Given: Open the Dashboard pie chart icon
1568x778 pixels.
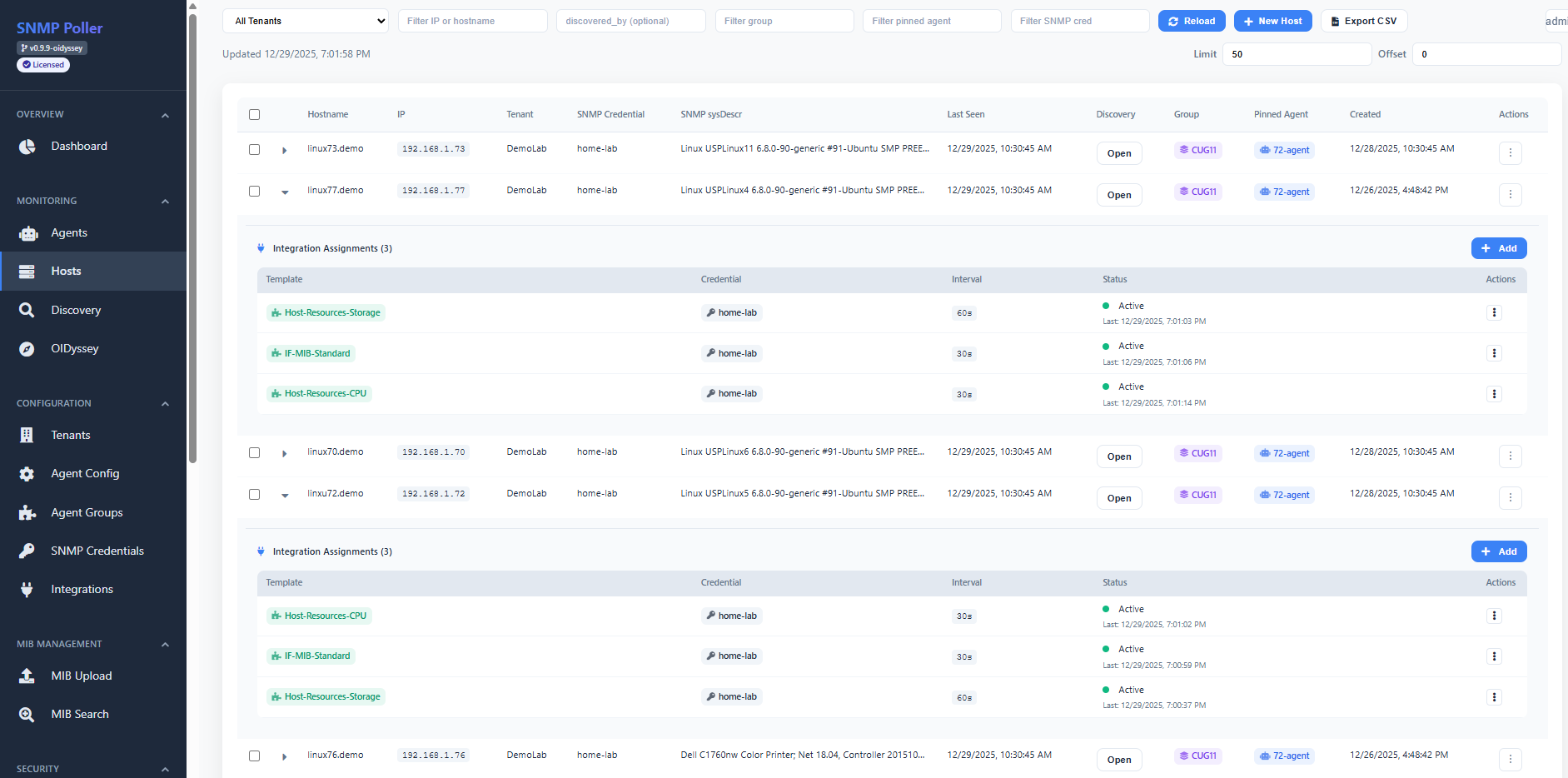Looking at the screenshot, I should click(27, 147).
